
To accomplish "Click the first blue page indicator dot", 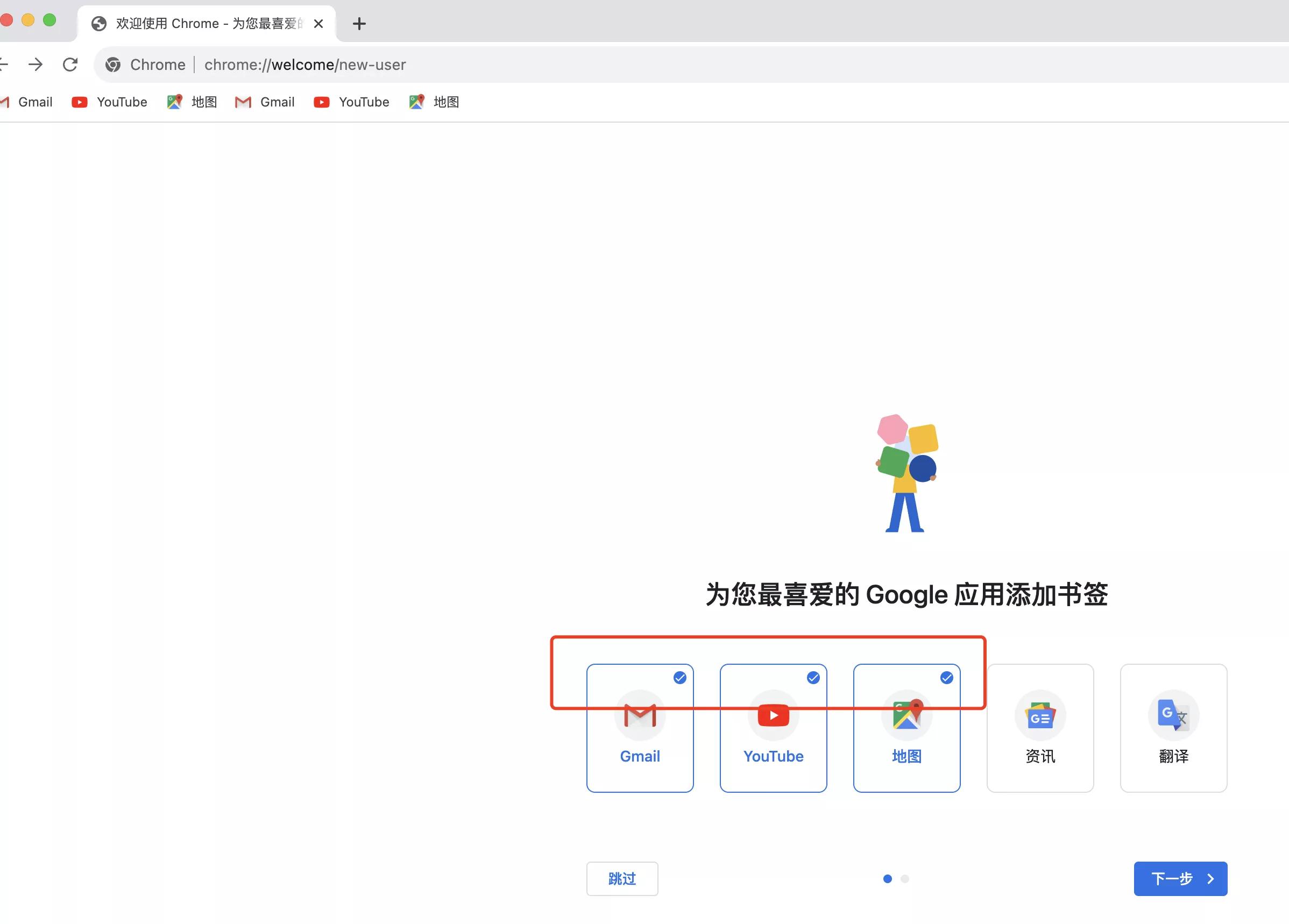I will tap(888, 878).
